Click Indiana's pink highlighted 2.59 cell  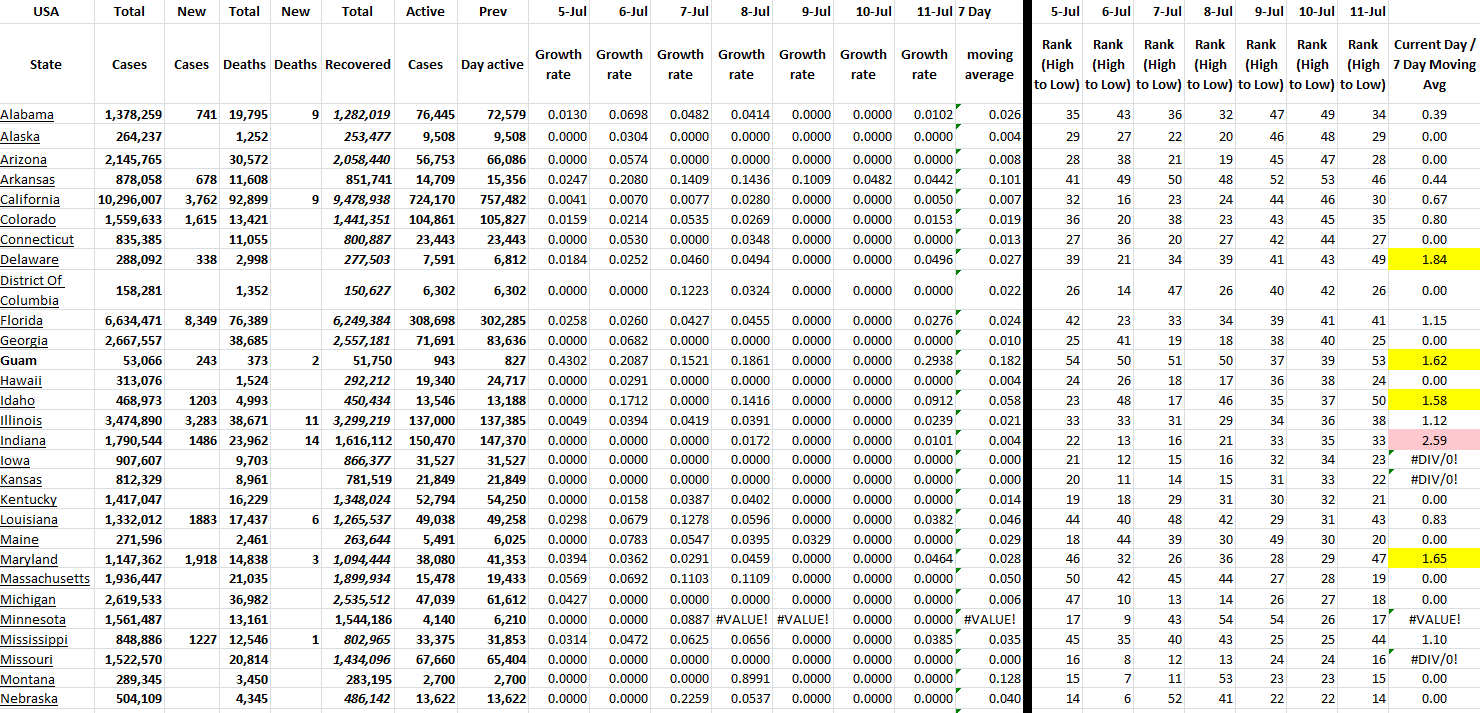(1433, 441)
